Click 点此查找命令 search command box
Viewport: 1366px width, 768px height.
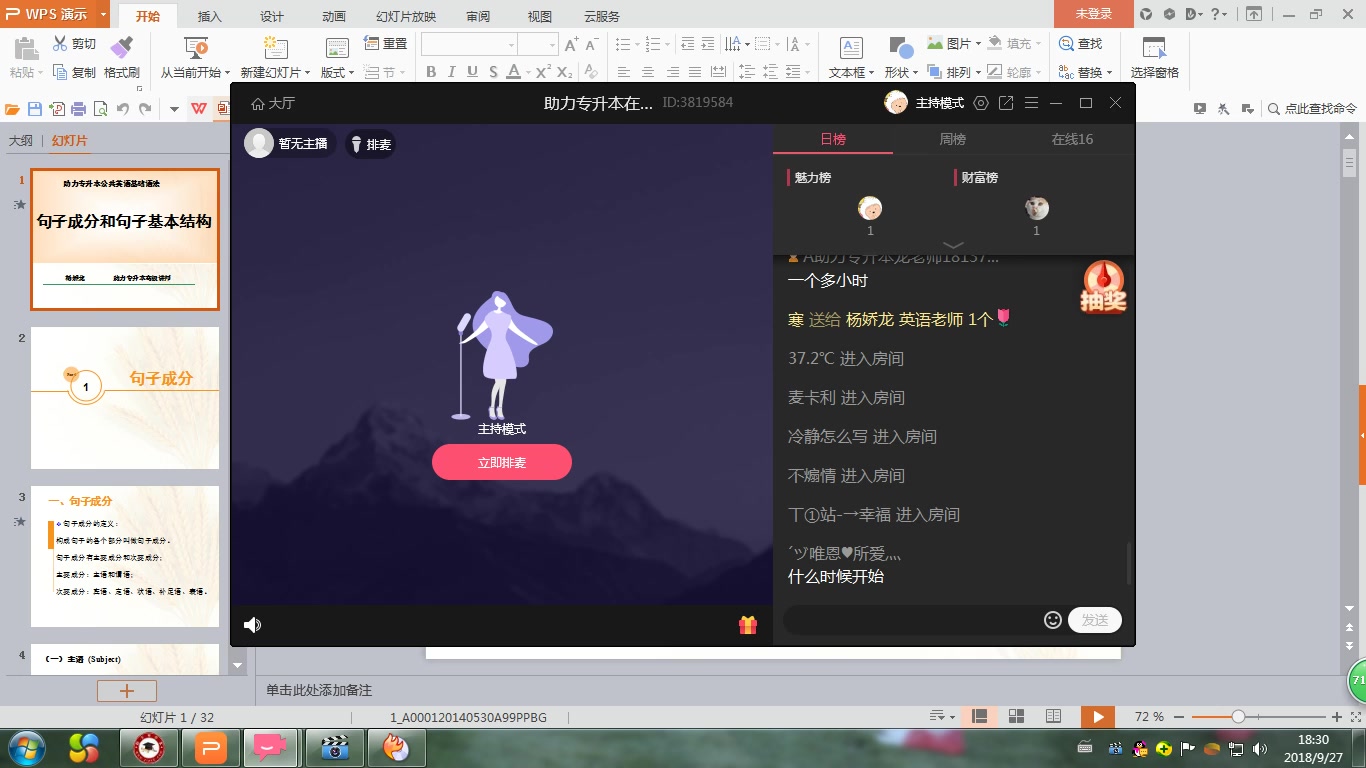click(1312, 109)
